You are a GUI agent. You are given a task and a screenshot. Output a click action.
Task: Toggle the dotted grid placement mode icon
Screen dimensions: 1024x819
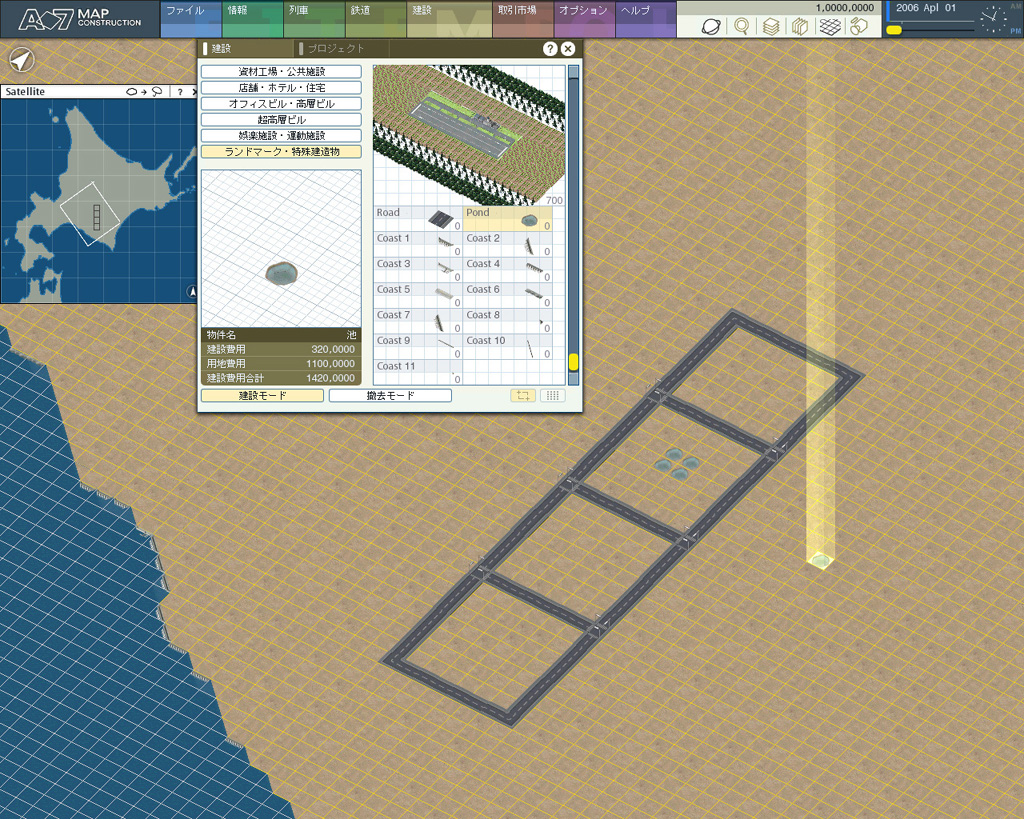coord(552,395)
